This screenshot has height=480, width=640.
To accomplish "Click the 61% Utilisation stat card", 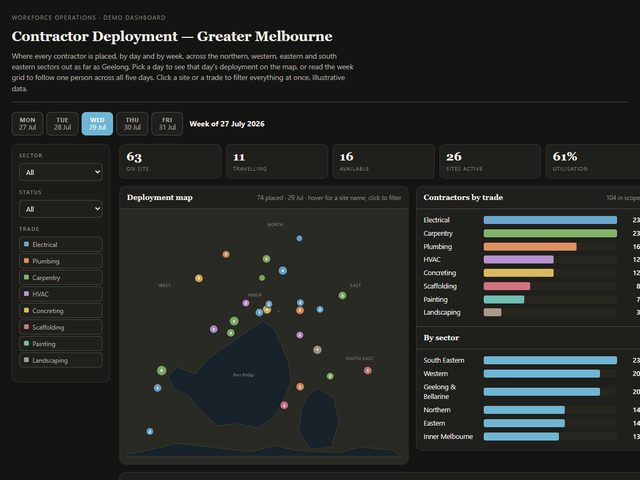I will [593, 161].
